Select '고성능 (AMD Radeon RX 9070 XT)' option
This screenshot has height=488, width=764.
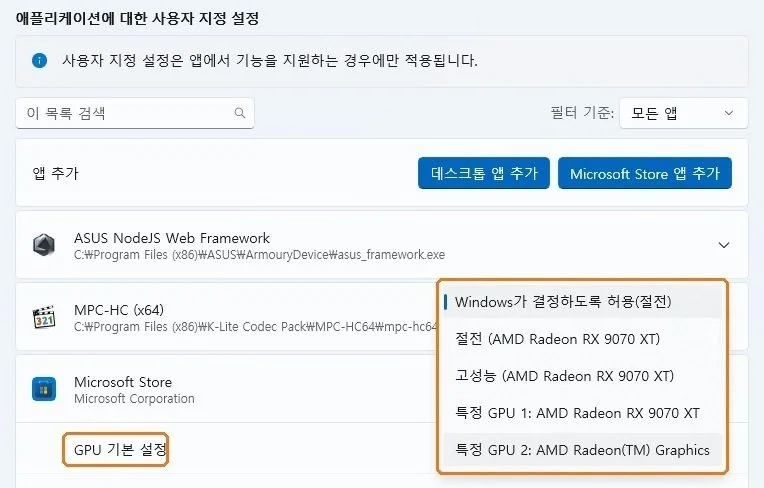tap(582, 376)
